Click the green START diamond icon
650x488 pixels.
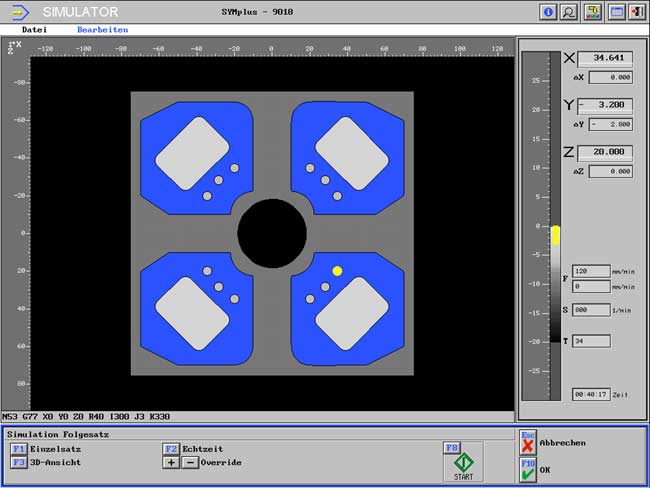463,463
